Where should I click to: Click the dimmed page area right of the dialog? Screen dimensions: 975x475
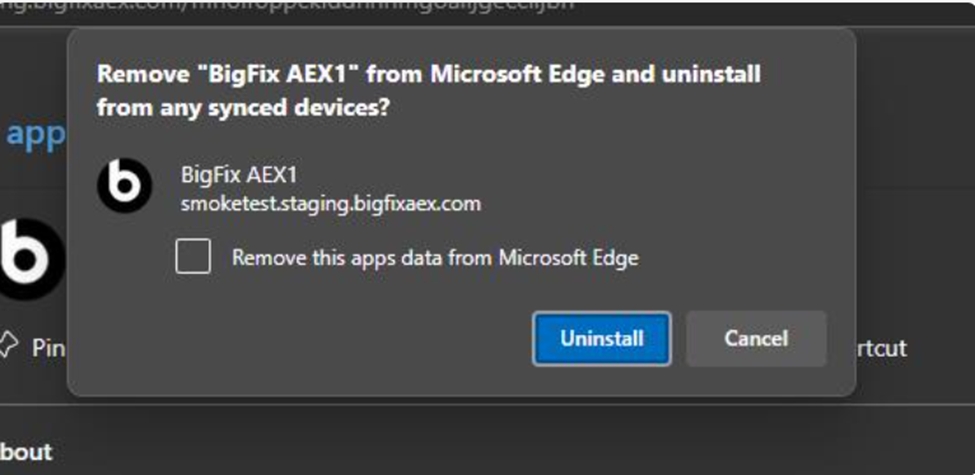point(915,200)
